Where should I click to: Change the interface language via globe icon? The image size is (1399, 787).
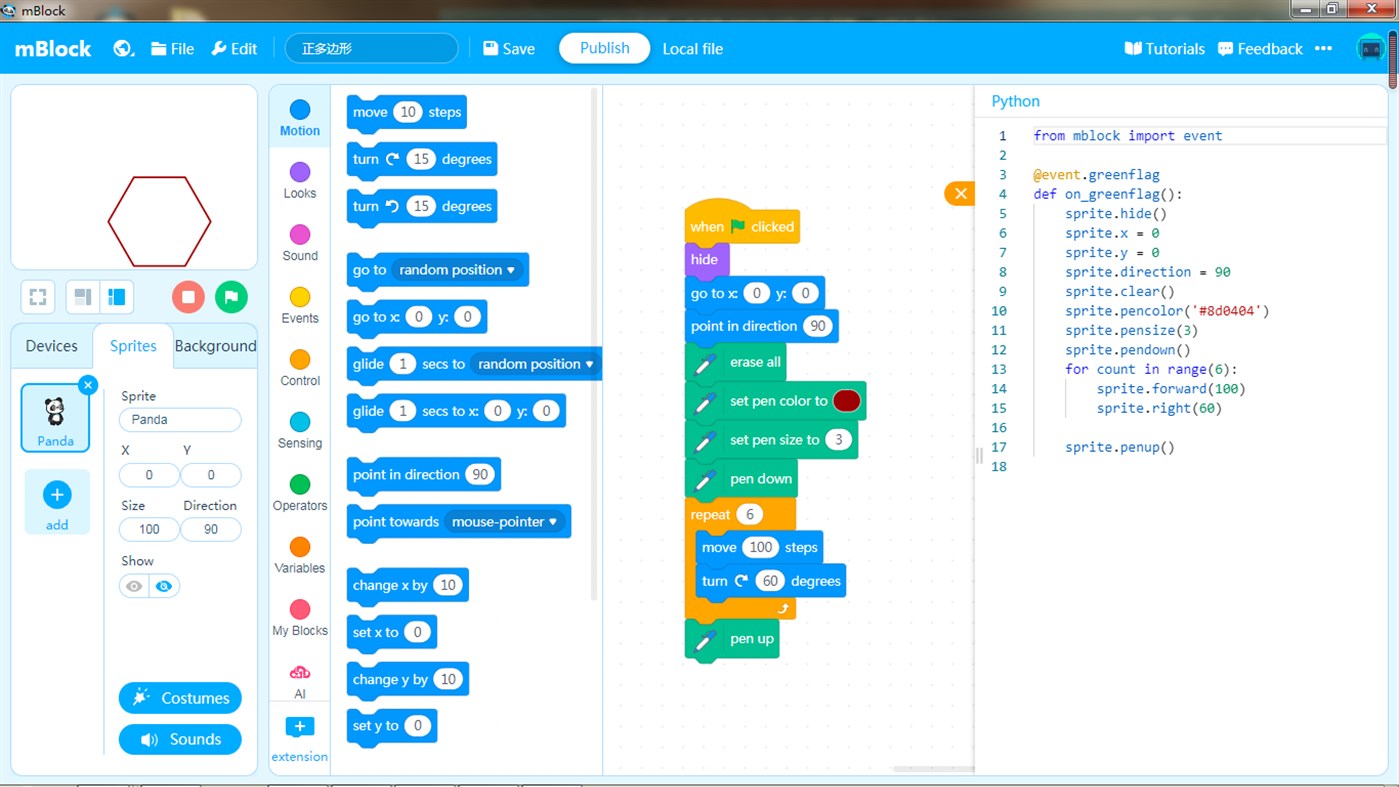click(x=123, y=48)
